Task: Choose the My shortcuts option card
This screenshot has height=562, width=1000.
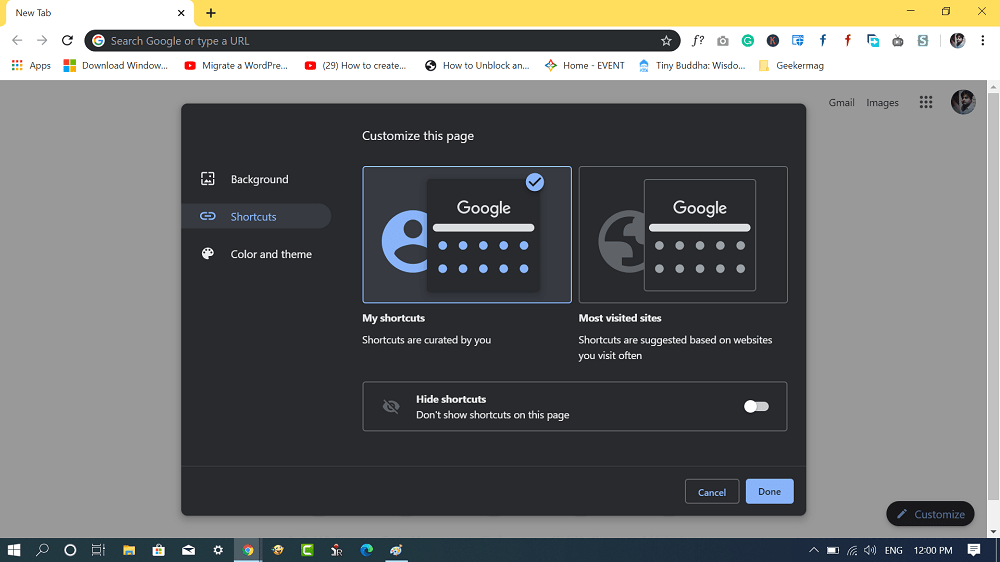Action: tap(467, 235)
